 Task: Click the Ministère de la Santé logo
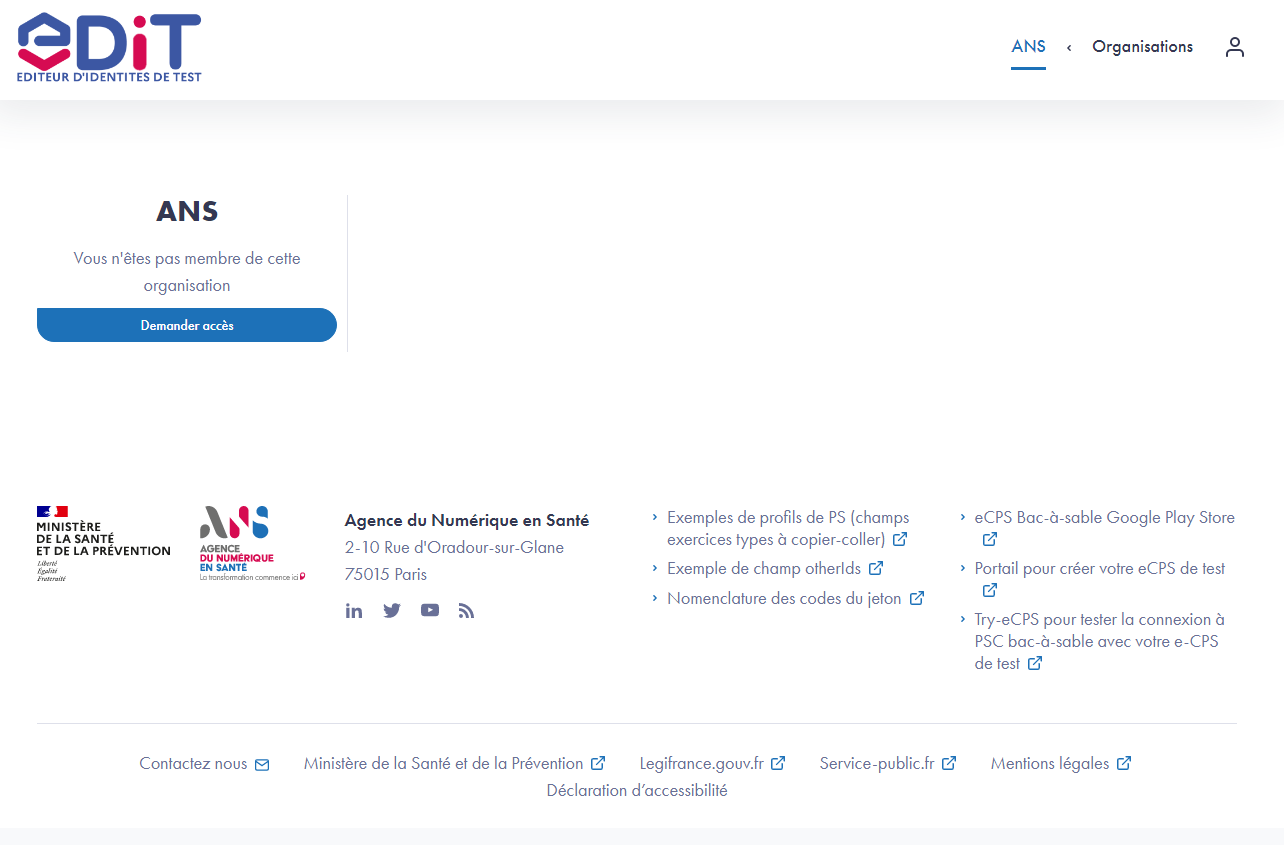coord(103,543)
